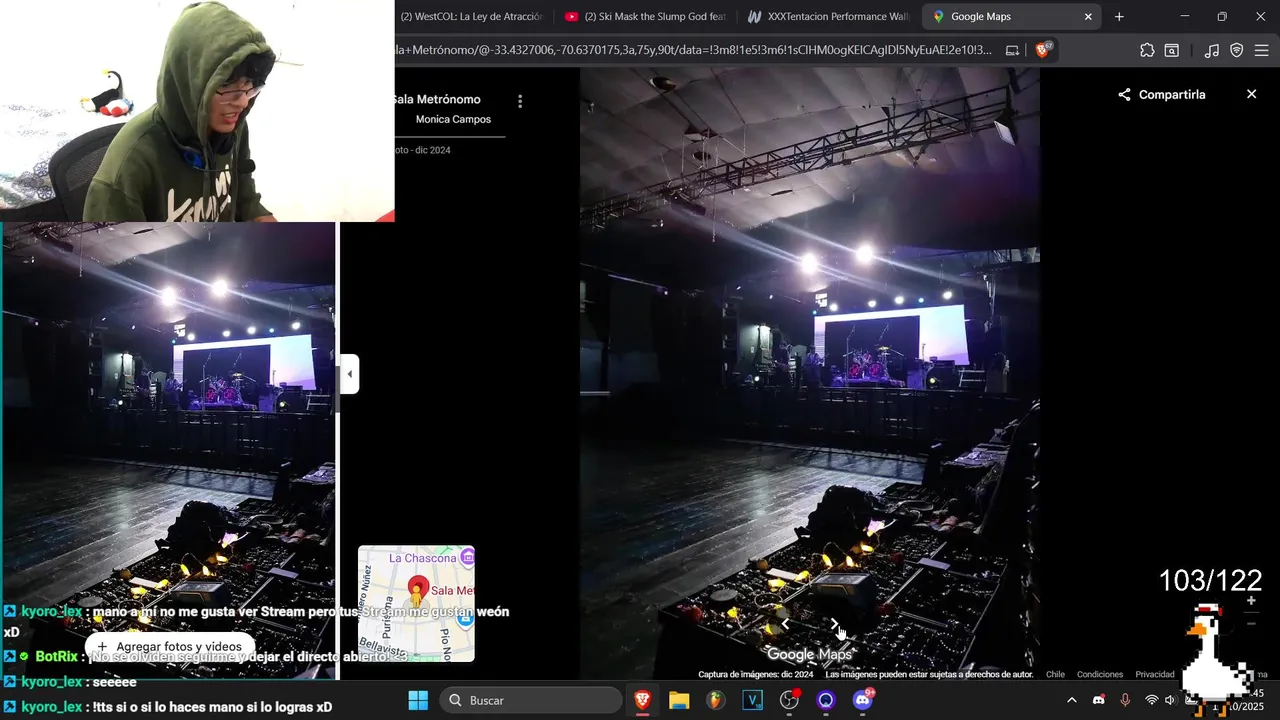The image size is (1280, 720).
Task: Open the Brave VPN shield icon
Action: (x=1237, y=50)
